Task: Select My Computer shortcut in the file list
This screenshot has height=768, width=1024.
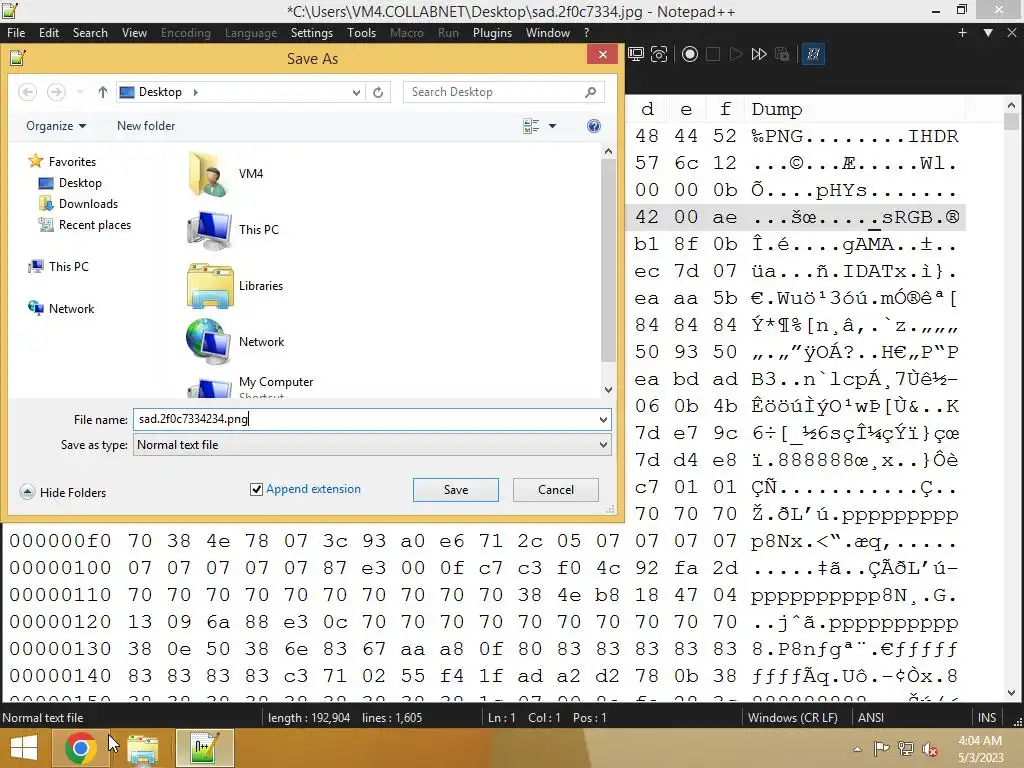Action: tap(250, 385)
